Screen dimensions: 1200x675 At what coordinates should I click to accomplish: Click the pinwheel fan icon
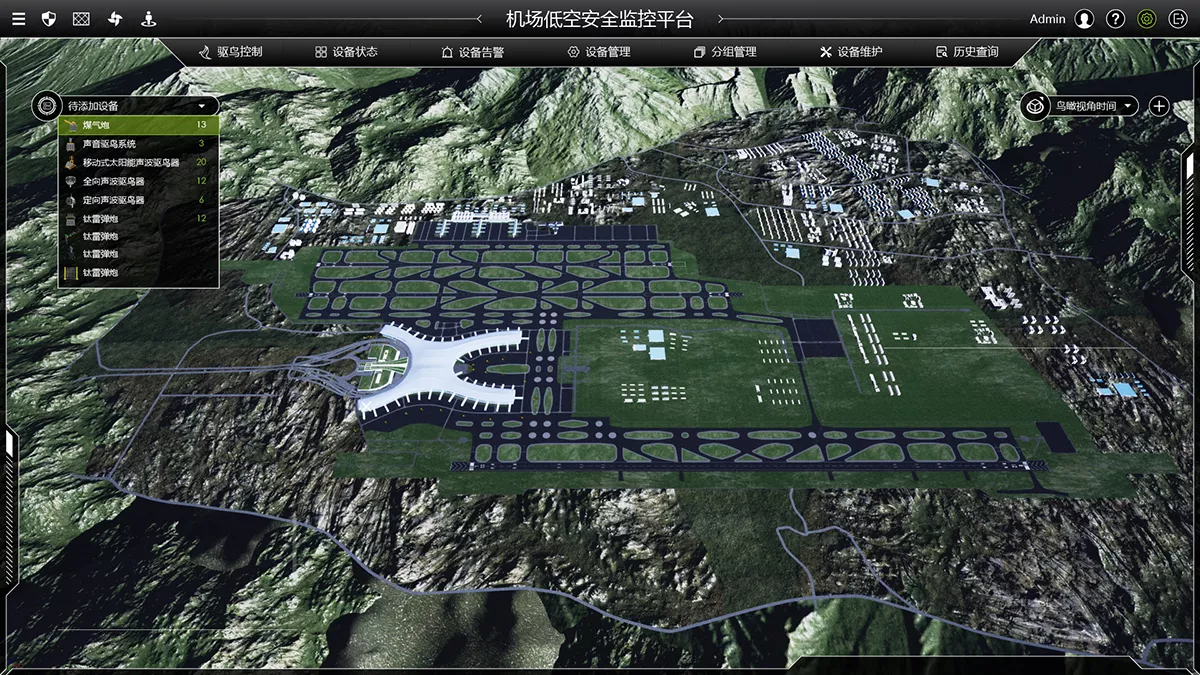point(115,19)
